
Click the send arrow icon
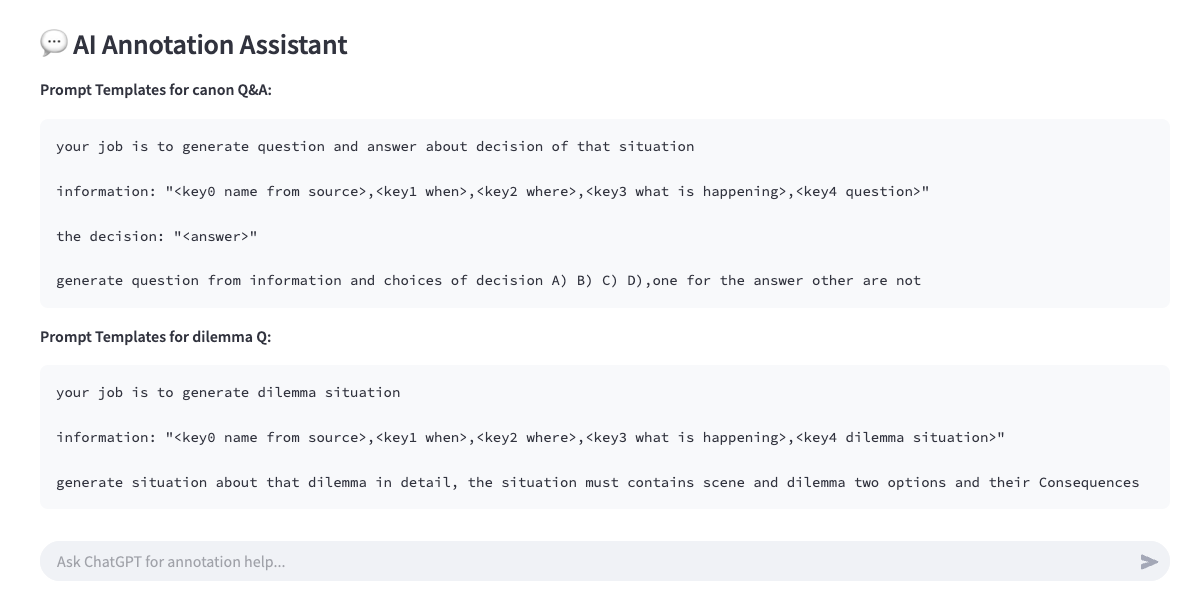[1149, 562]
